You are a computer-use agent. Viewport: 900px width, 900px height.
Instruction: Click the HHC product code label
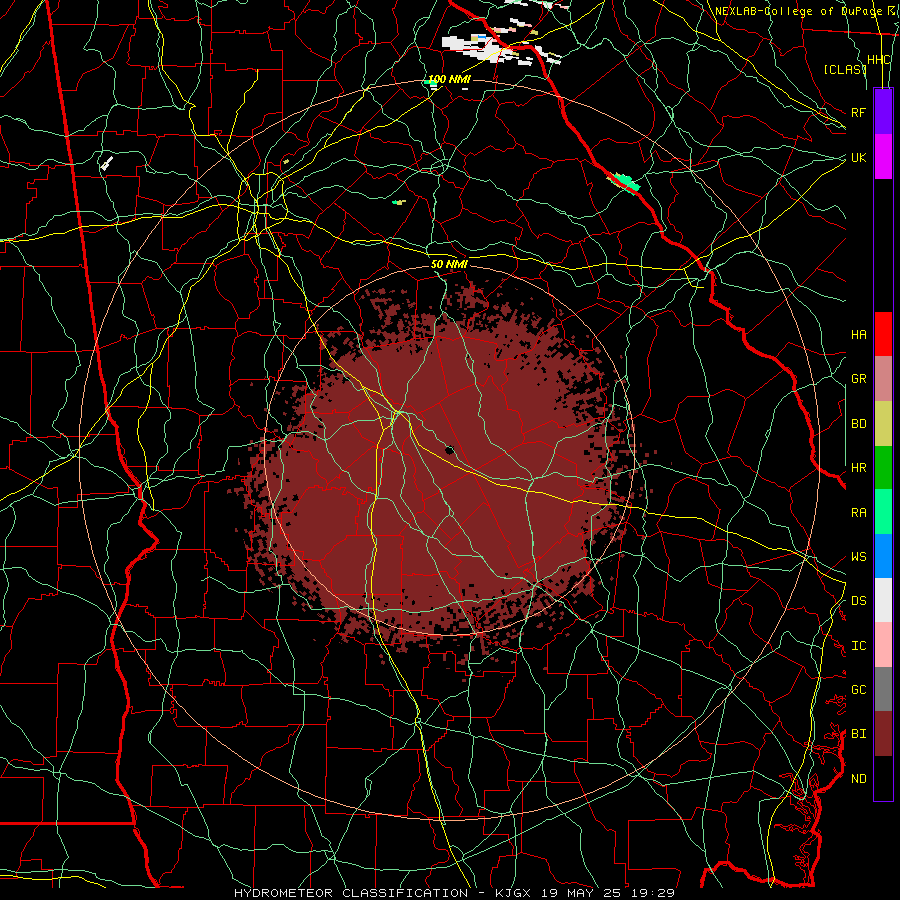(878, 60)
